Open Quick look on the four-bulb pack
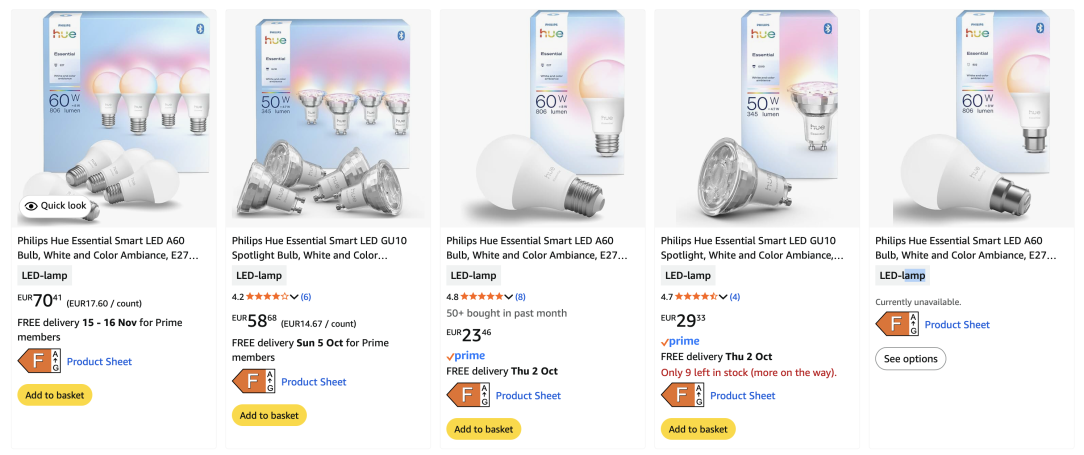This screenshot has width=1084, height=455. point(57,206)
